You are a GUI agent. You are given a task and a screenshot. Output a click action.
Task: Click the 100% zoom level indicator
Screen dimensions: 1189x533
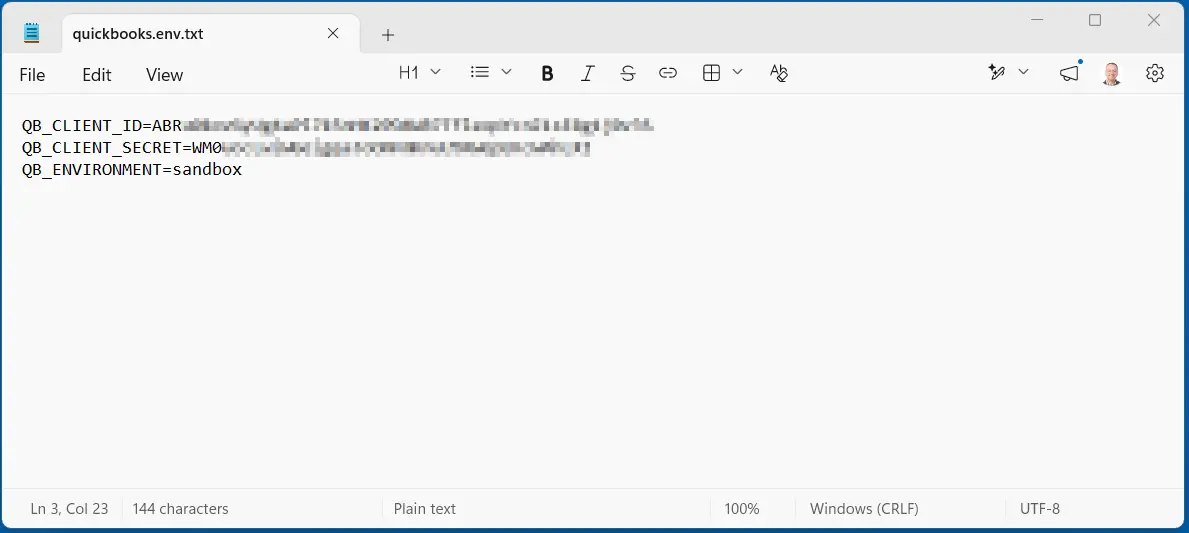pos(742,509)
